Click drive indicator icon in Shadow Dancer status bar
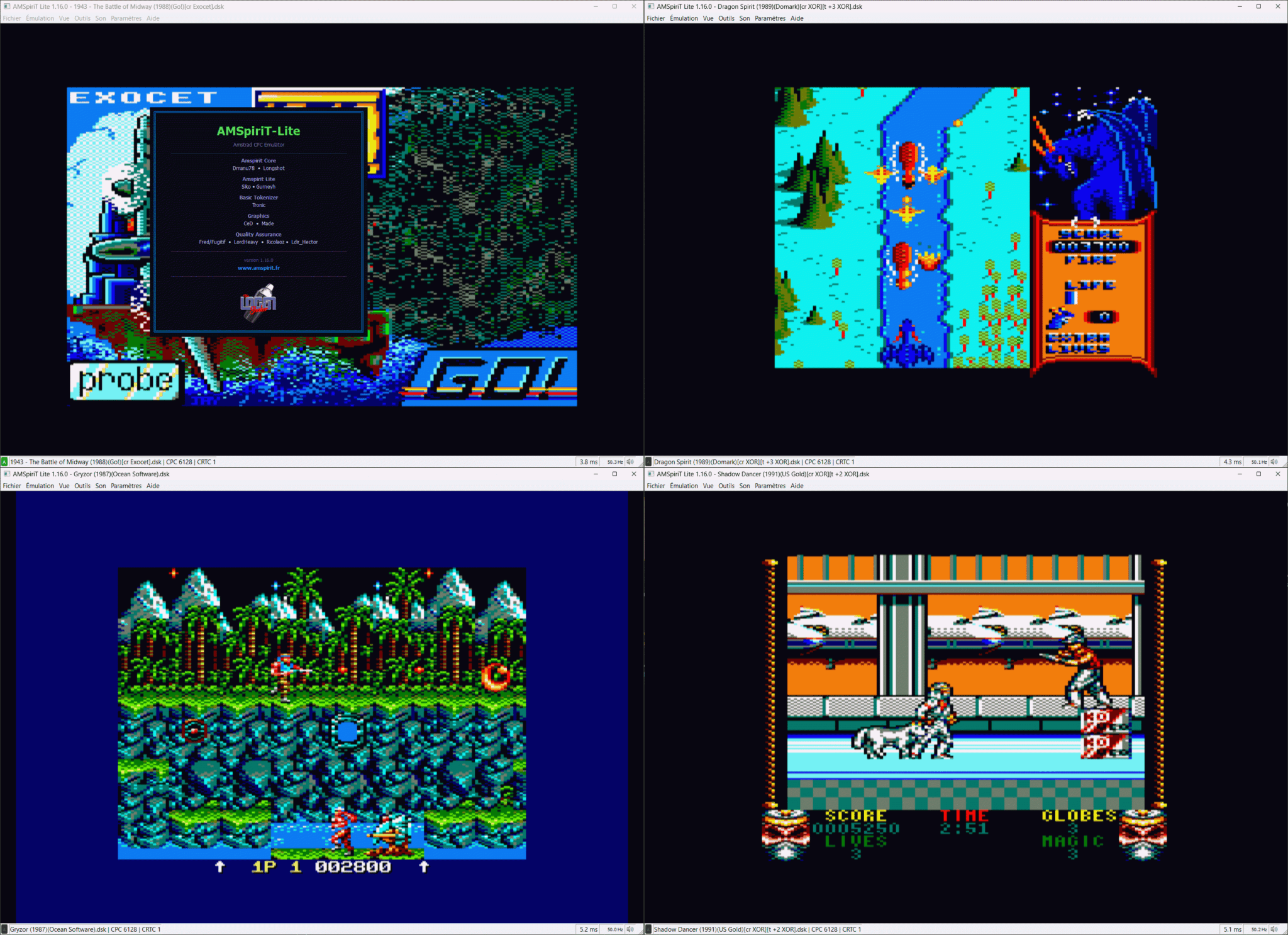 click(648, 929)
